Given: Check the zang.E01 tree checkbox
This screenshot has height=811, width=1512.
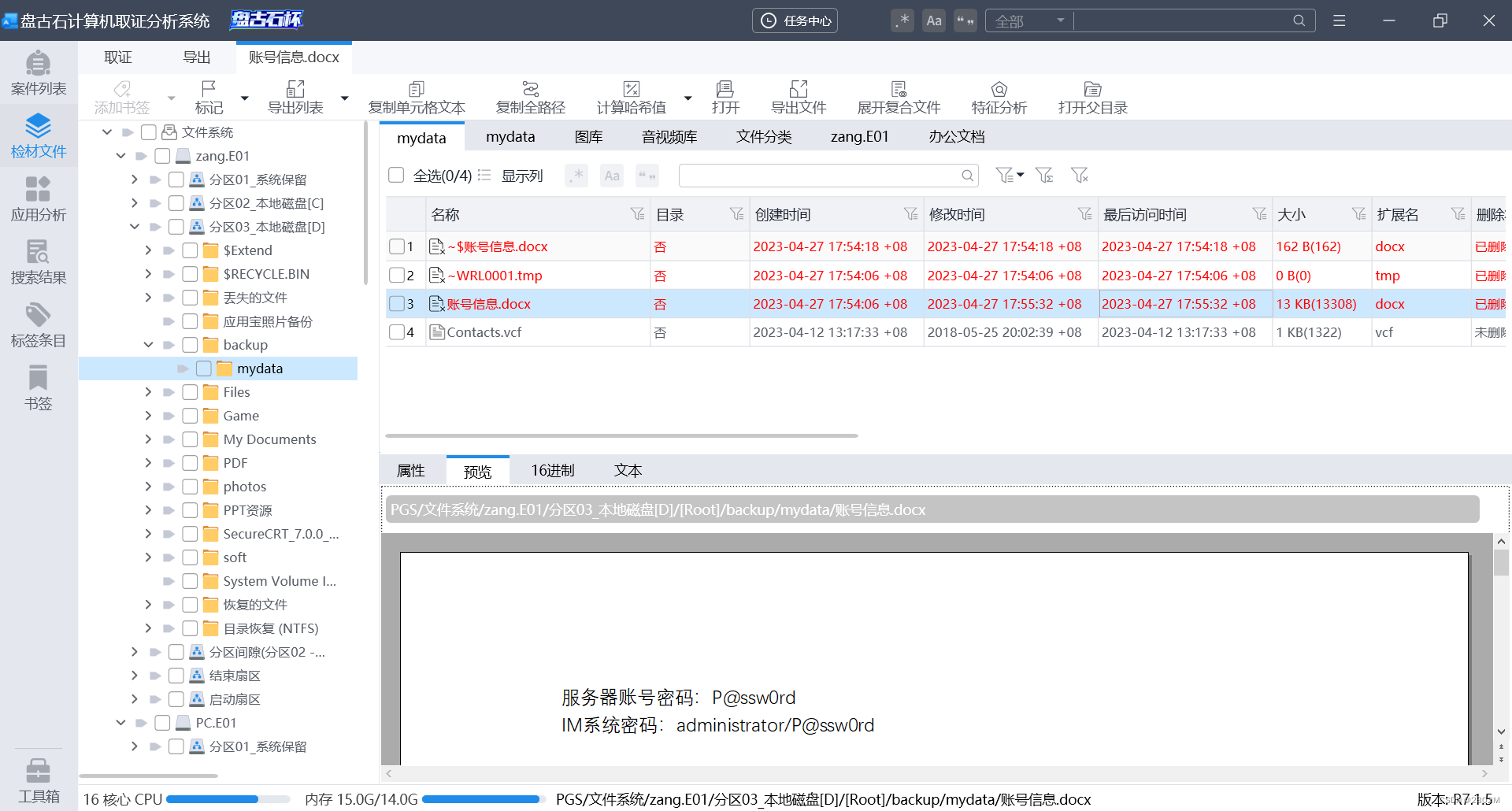Looking at the screenshot, I should 162,156.
